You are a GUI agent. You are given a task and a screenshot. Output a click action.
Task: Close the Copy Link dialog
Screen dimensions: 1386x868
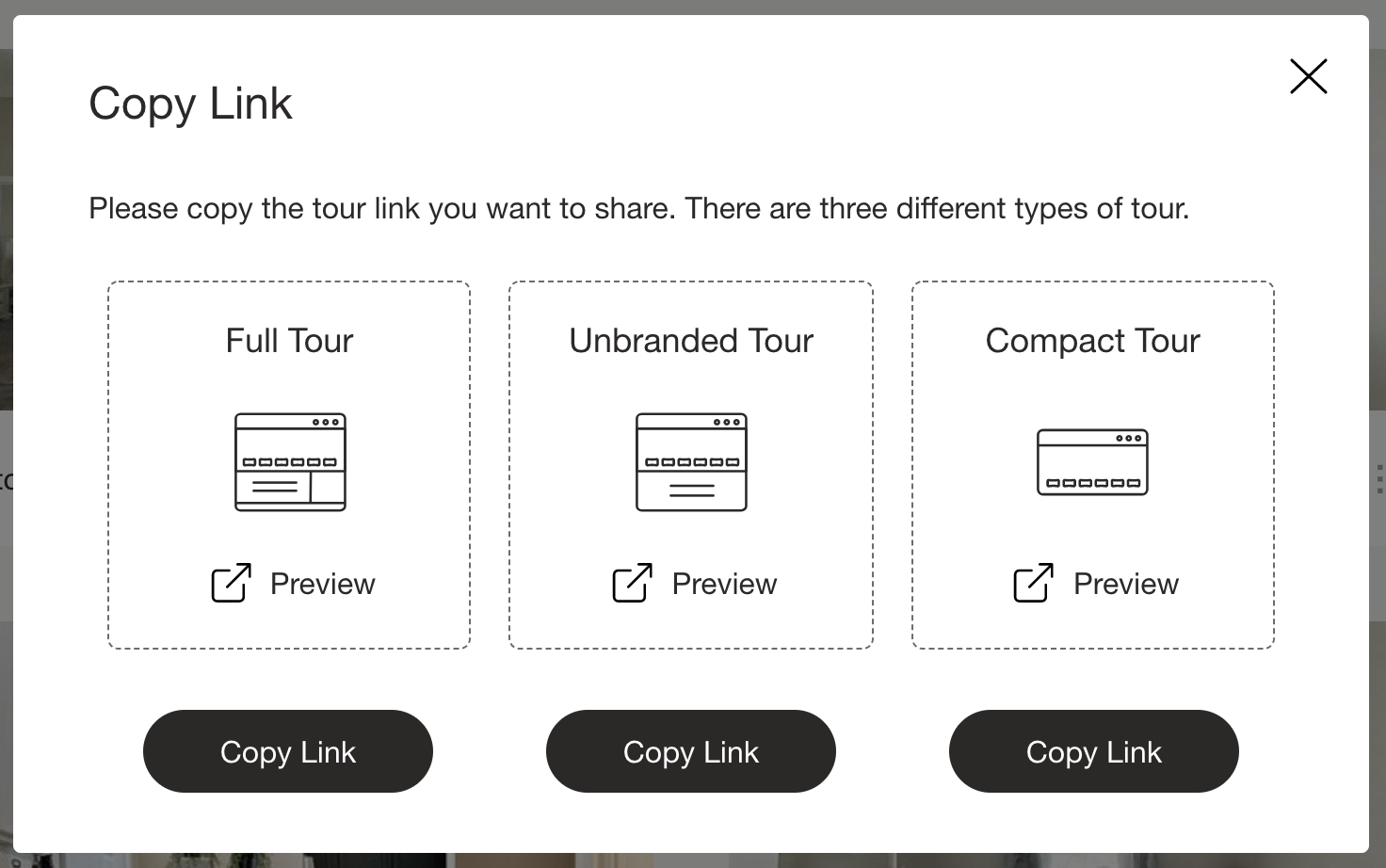point(1308,76)
